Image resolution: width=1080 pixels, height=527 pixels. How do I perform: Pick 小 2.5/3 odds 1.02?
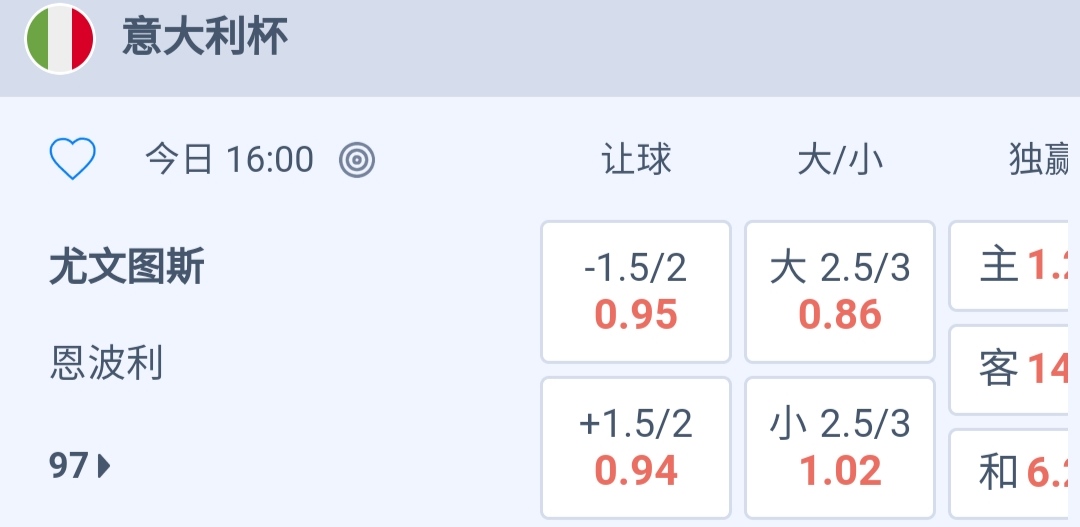[x=840, y=447]
